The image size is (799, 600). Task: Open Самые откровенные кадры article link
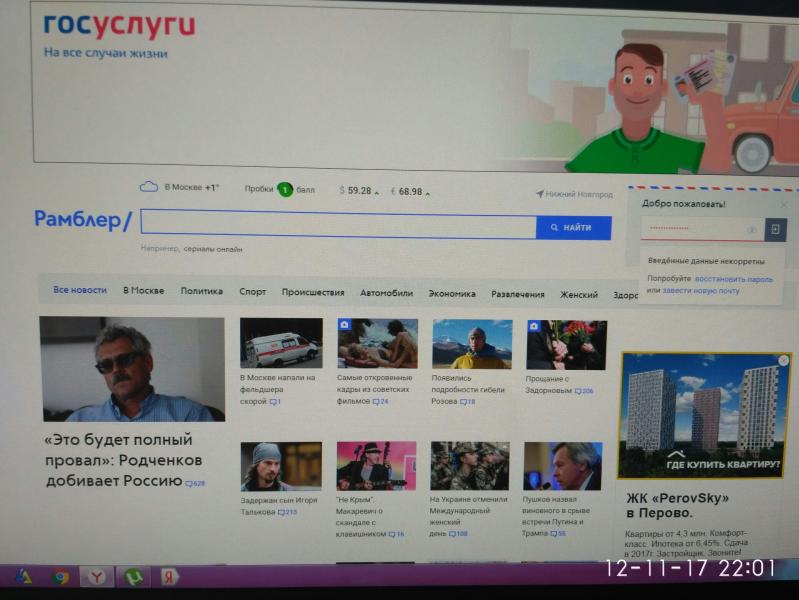(375, 390)
